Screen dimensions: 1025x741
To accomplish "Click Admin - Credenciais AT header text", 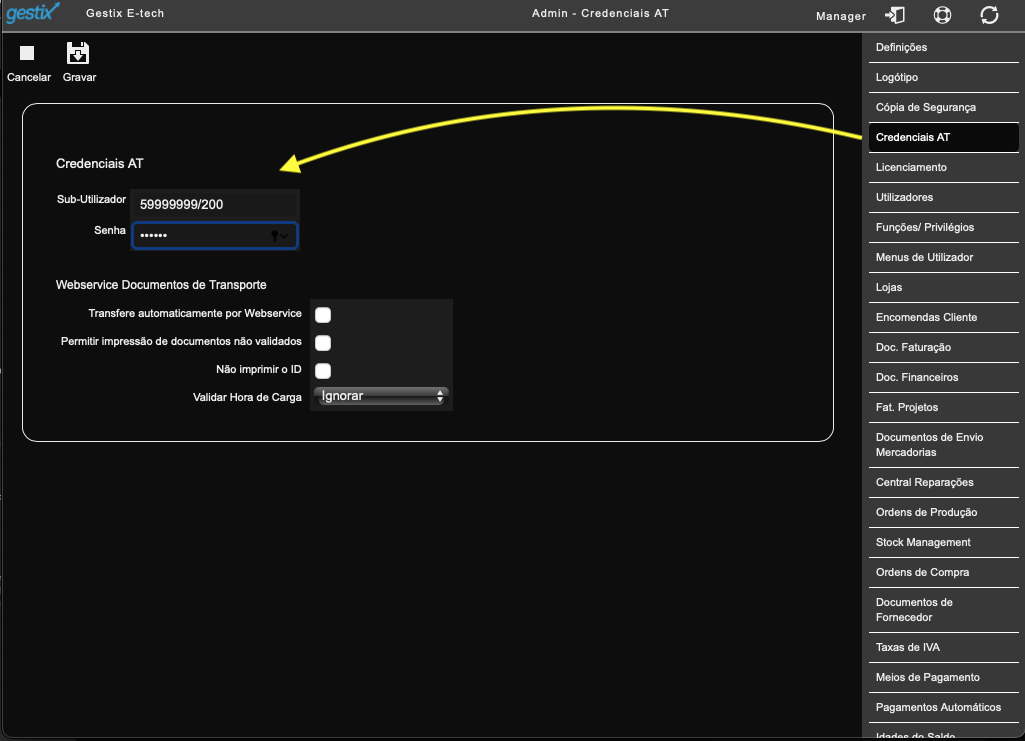I will 600,13.
